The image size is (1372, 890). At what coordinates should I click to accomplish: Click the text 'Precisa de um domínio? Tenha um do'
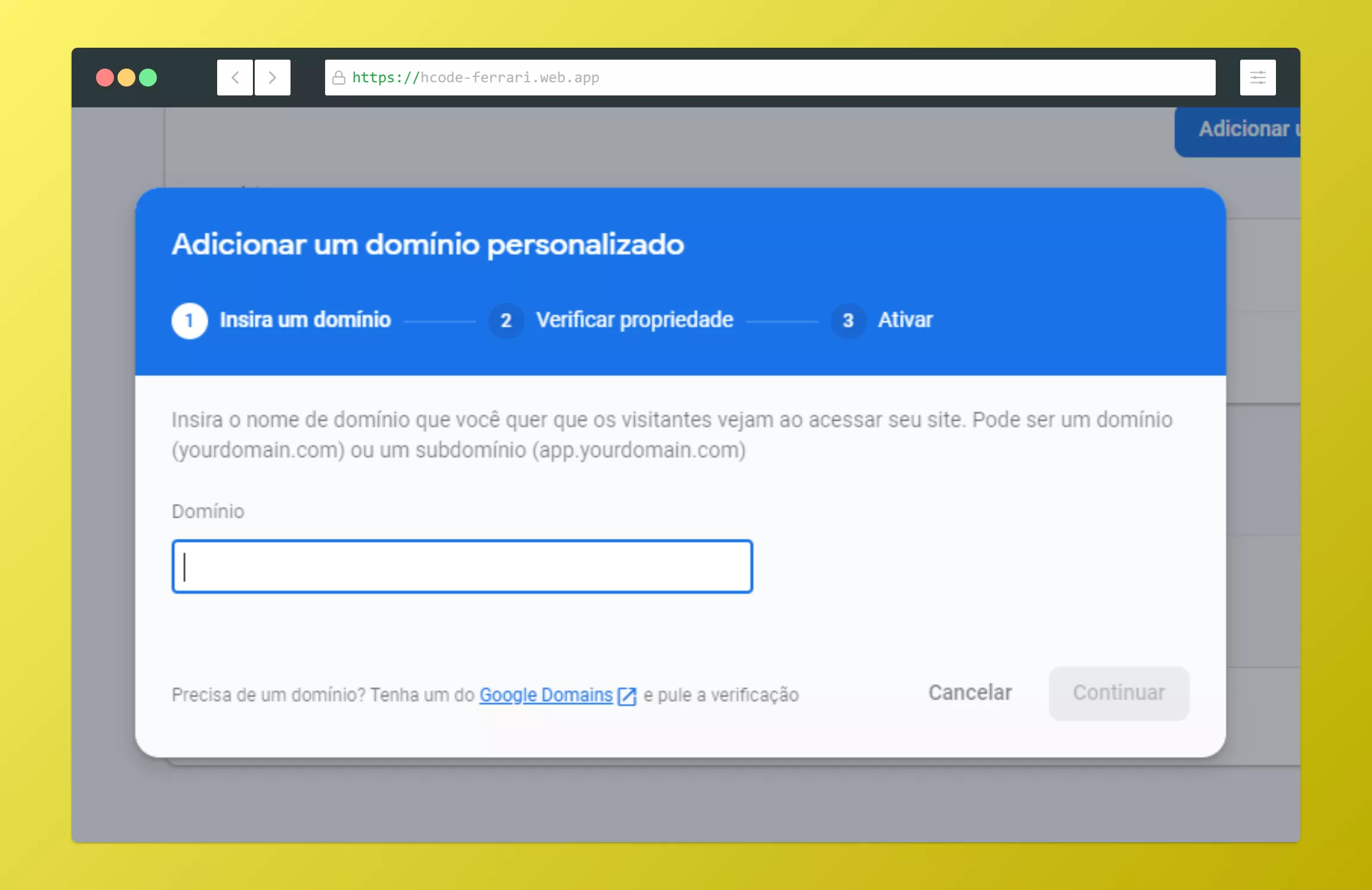pos(323,695)
